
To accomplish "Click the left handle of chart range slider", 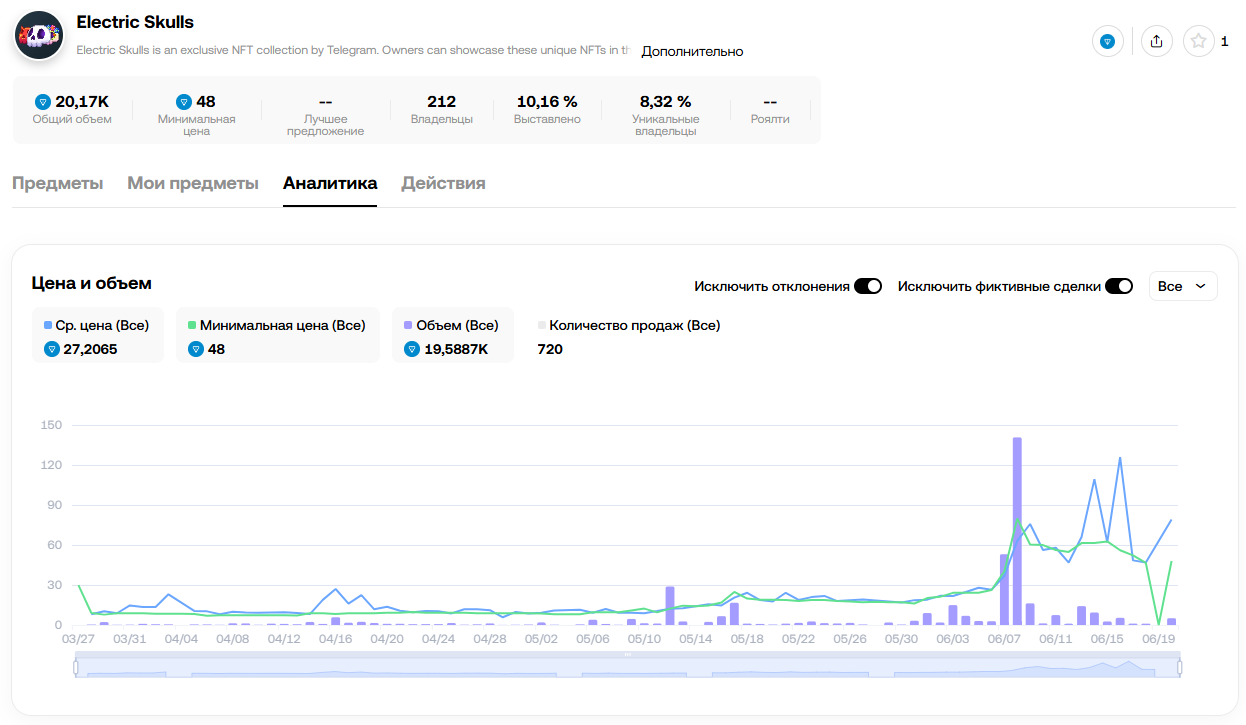I will pos(76,667).
